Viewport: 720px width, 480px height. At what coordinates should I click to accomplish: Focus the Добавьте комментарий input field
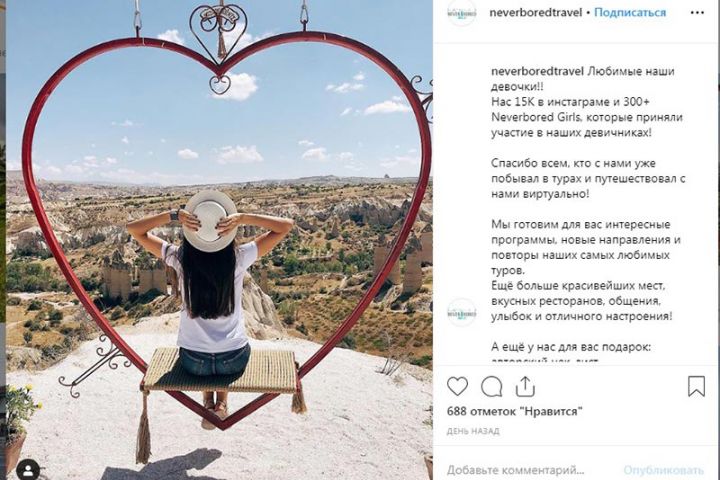(516, 470)
